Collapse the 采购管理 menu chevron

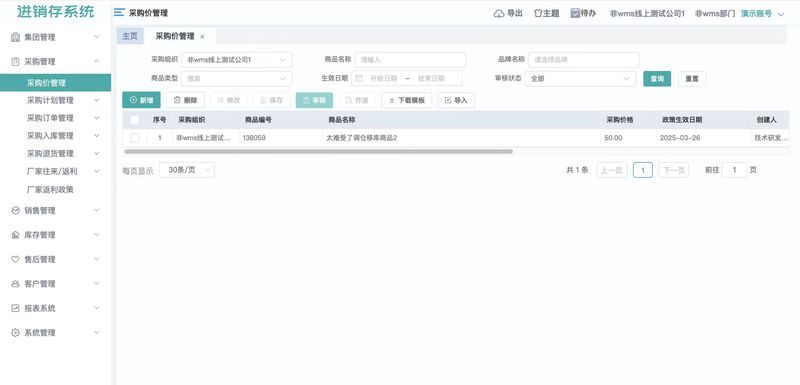point(96,62)
